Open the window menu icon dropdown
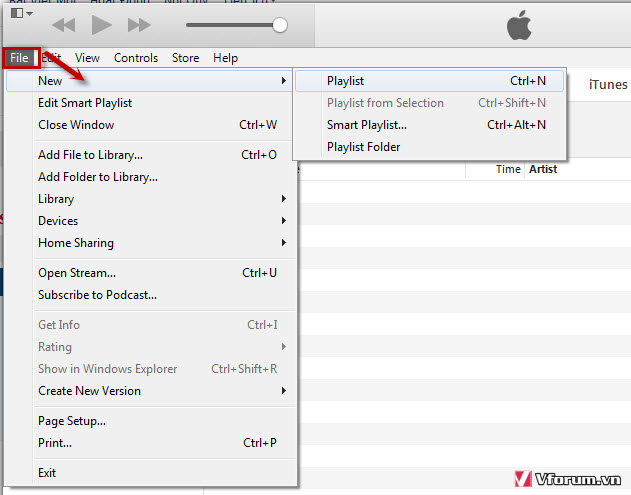This screenshot has height=495, width=631. [x=21, y=13]
